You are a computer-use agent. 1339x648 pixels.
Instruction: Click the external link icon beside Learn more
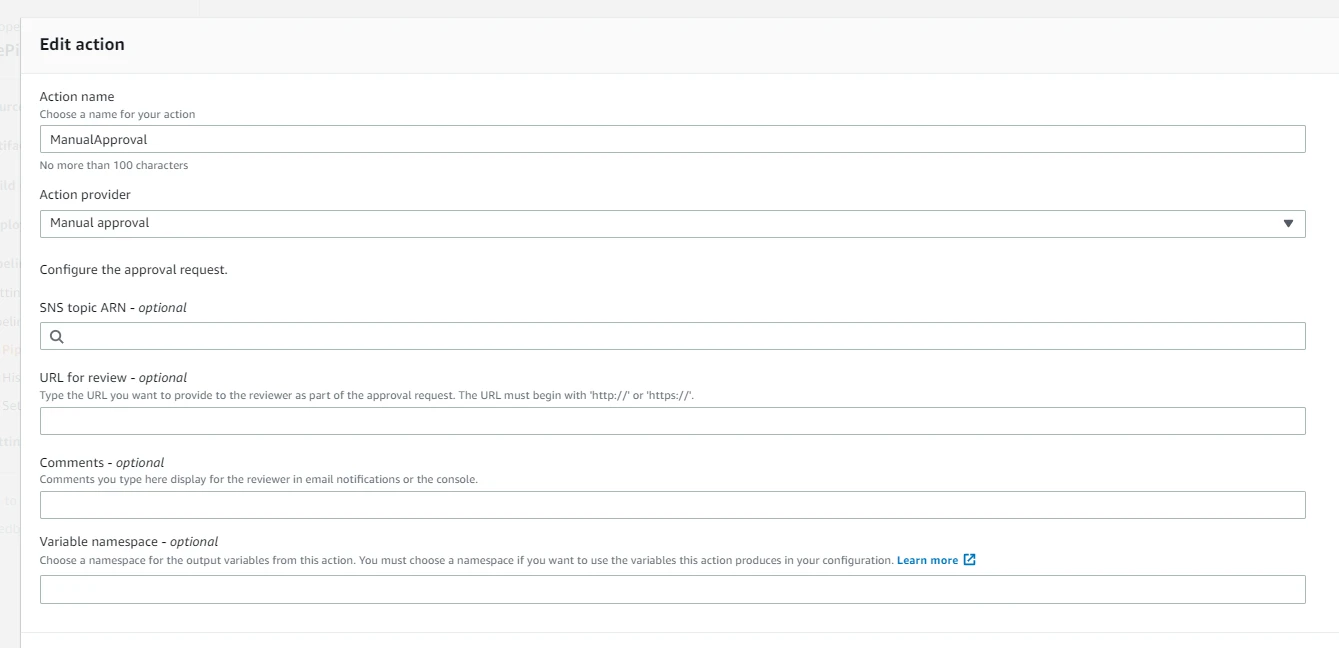(x=969, y=560)
